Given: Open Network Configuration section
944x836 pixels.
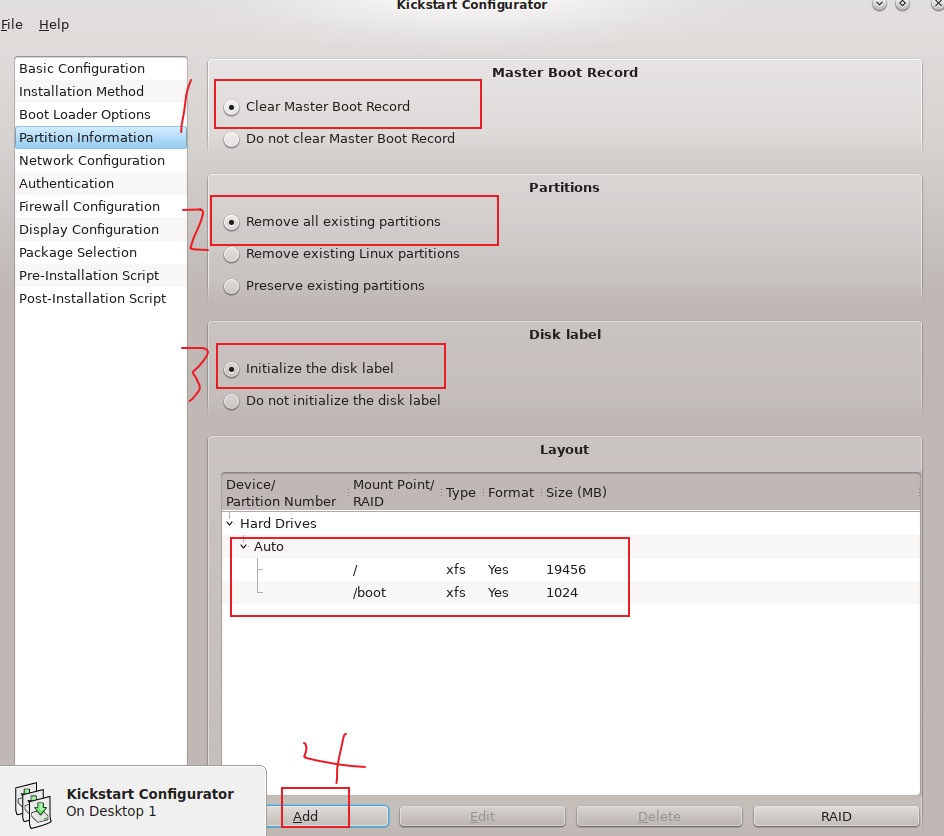Looking at the screenshot, I should click(101, 161).
